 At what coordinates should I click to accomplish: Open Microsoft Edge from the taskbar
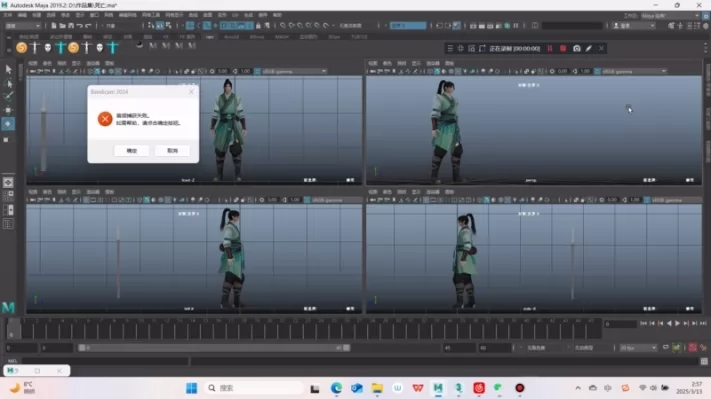[336, 388]
